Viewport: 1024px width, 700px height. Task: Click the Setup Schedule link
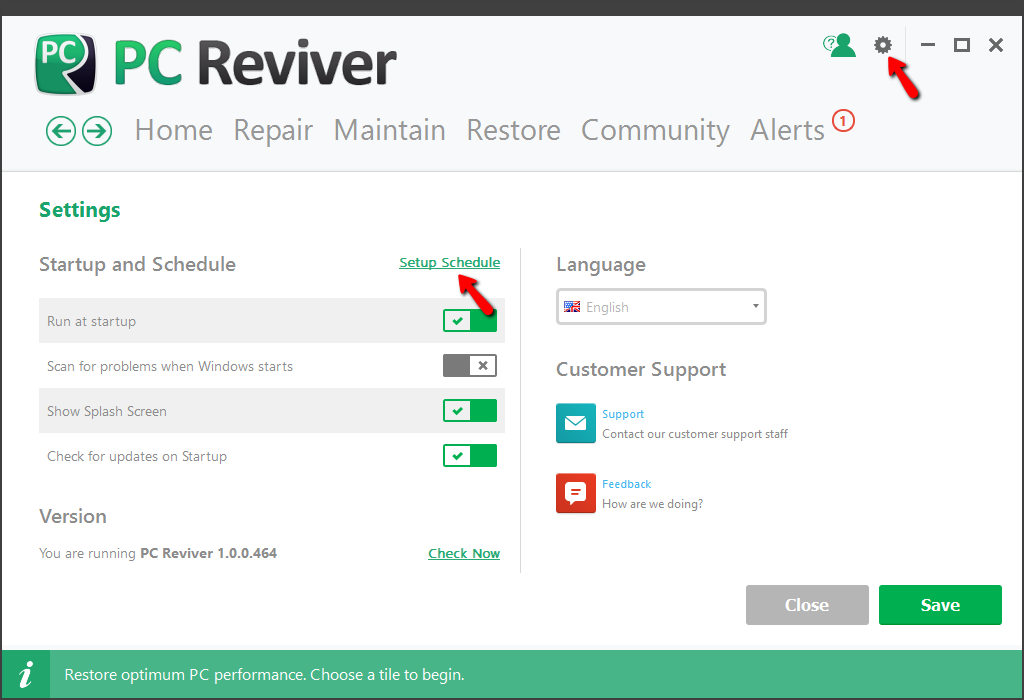(x=449, y=263)
